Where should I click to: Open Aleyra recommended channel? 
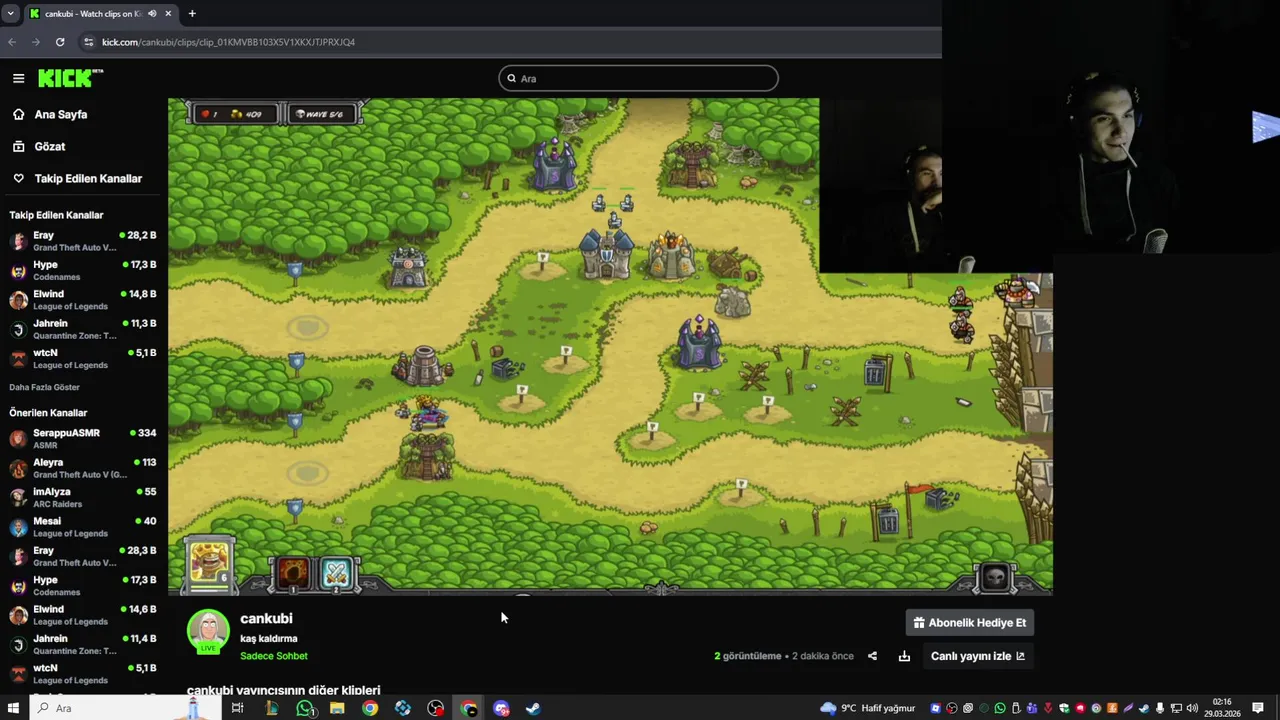coord(82,468)
